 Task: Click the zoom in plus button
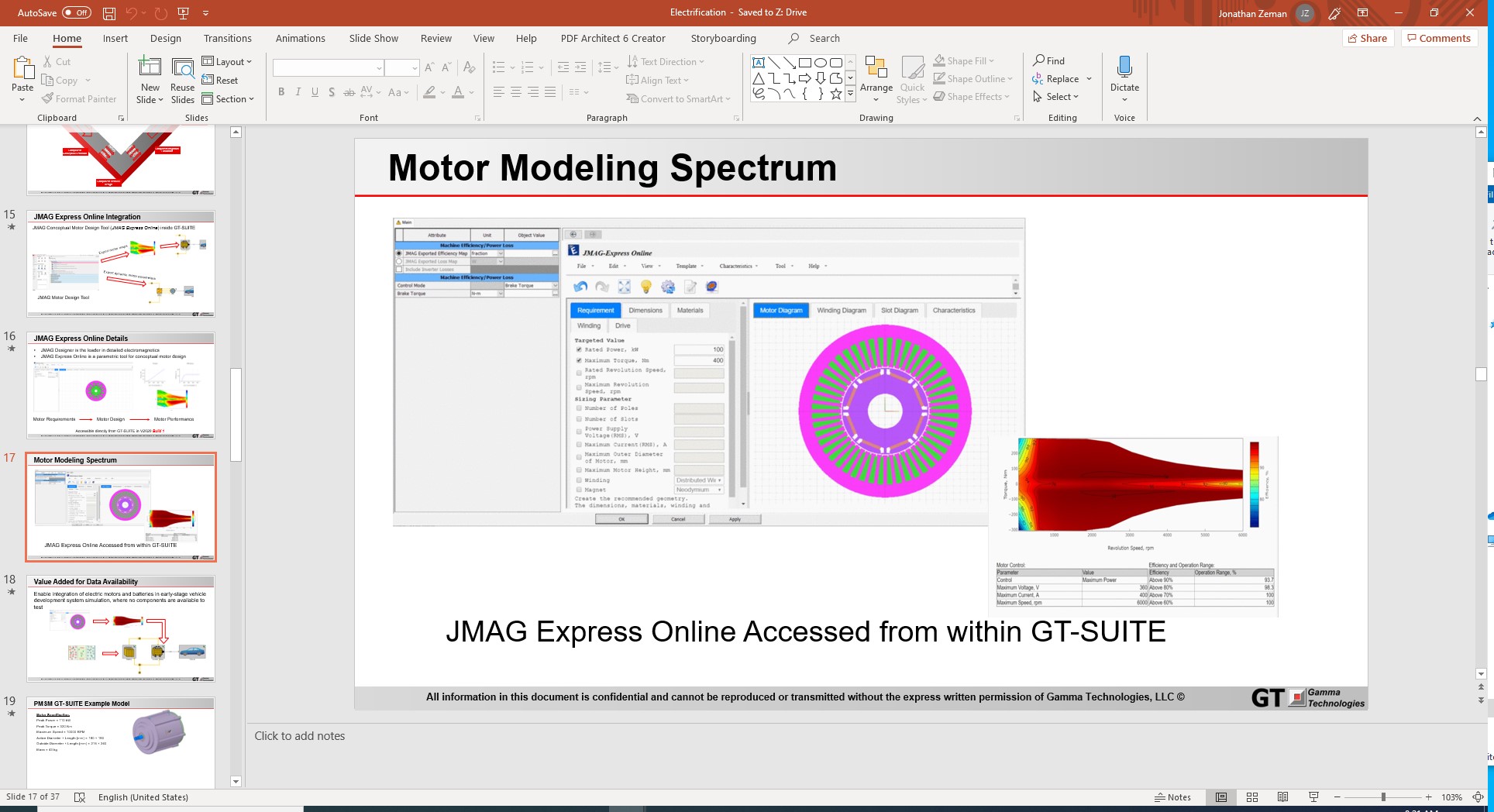coord(1428,797)
